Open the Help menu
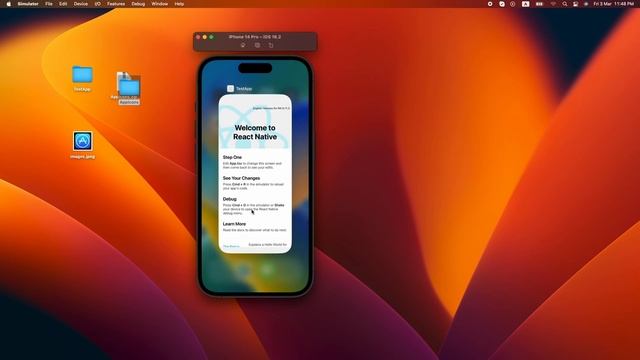Viewport: 640px width, 360px height. coord(179,4)
